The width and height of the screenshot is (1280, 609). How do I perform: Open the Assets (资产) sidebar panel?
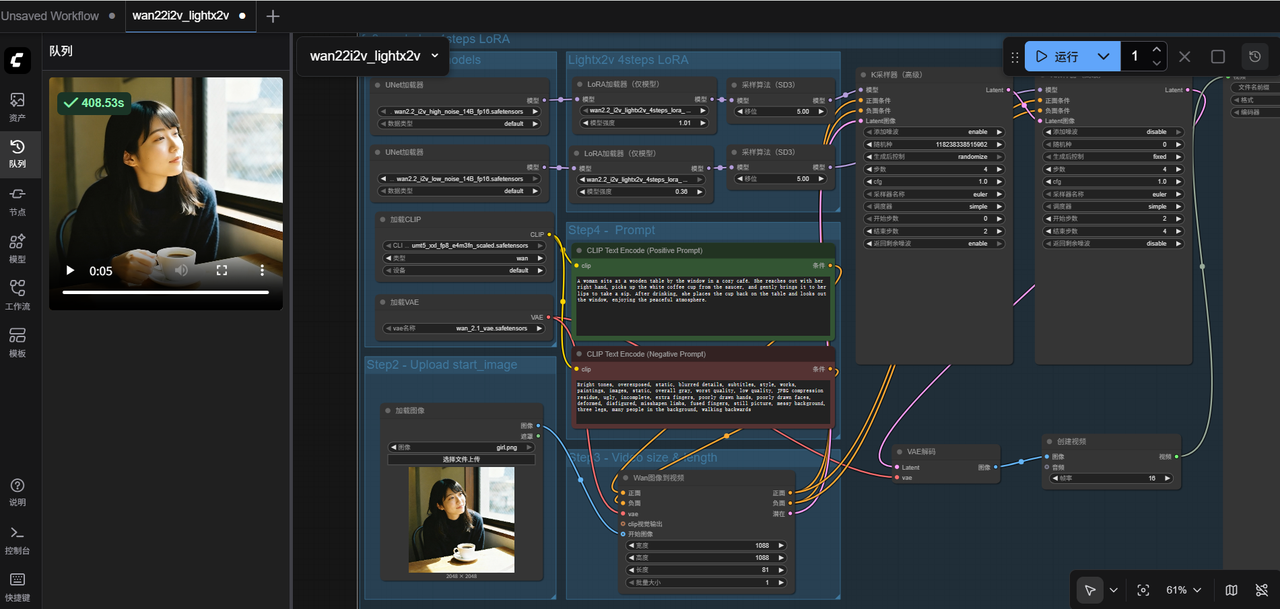coord(17,106)
